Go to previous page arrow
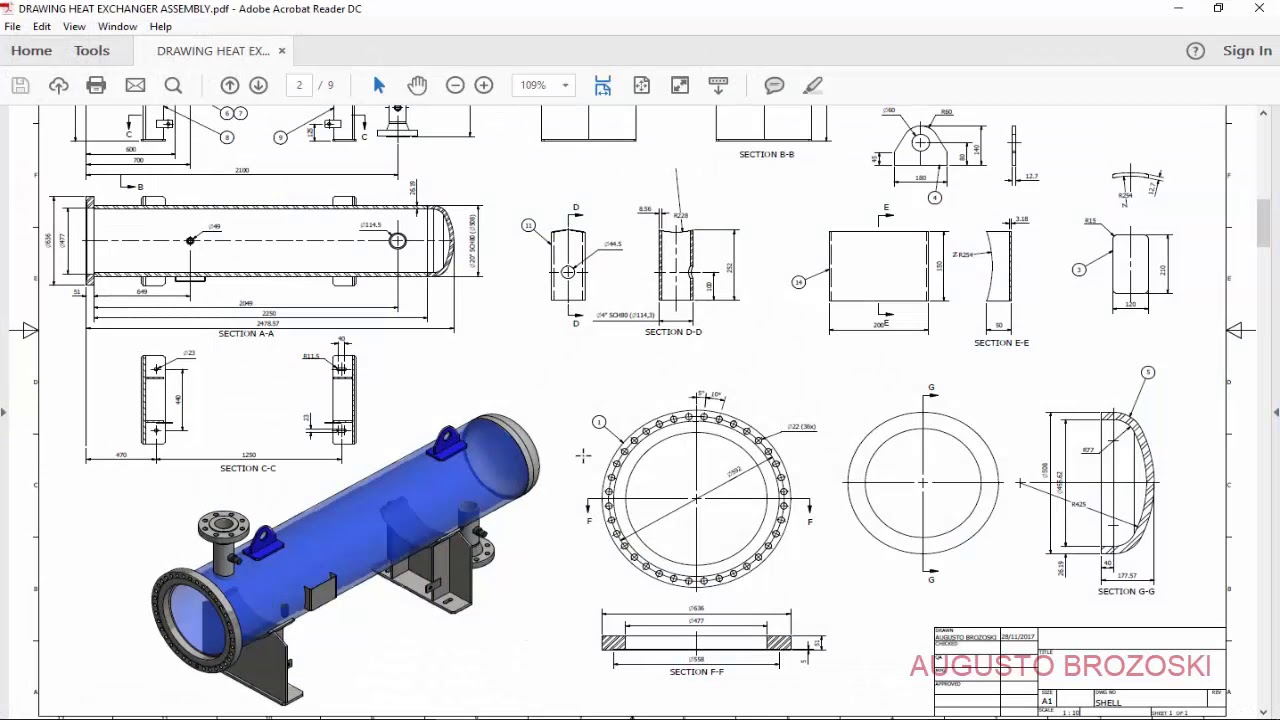This screenshot has height=720, width=1280. (229, 85)
